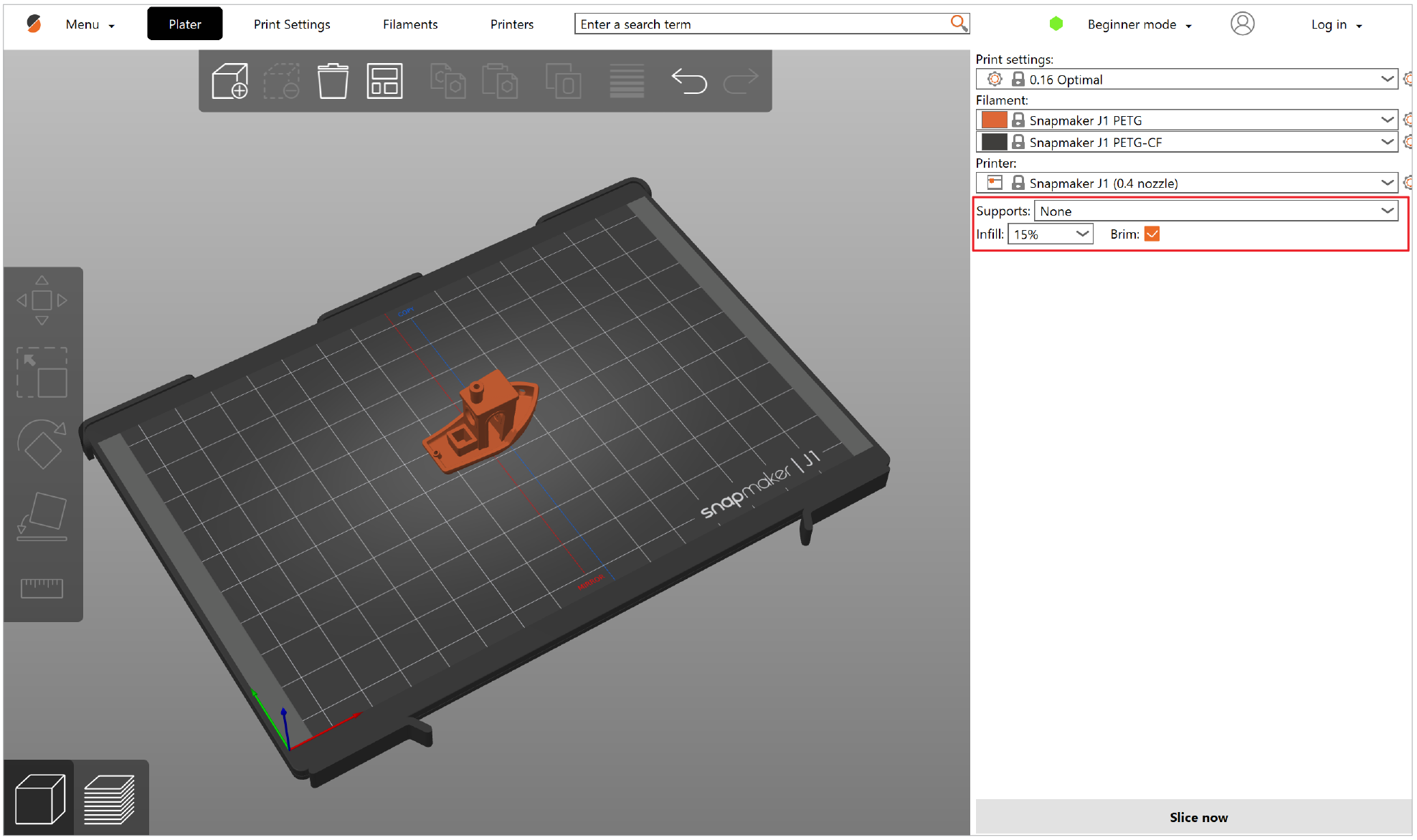Undo the last action
1417x840 pixels.
[689, 81]
